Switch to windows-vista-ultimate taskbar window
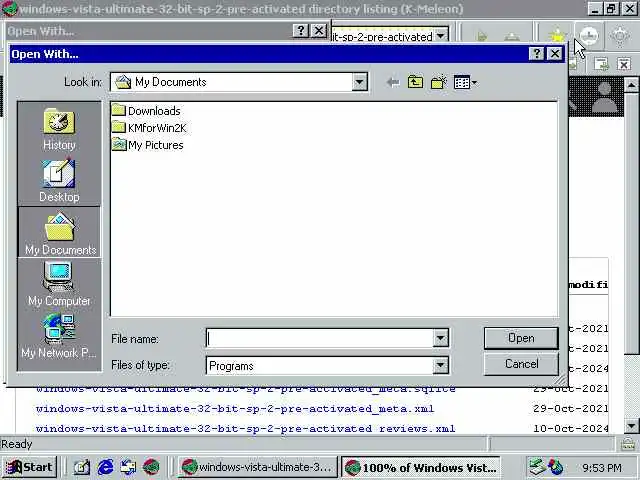Screen dimensions: 640x480 (x=258, y=467)
